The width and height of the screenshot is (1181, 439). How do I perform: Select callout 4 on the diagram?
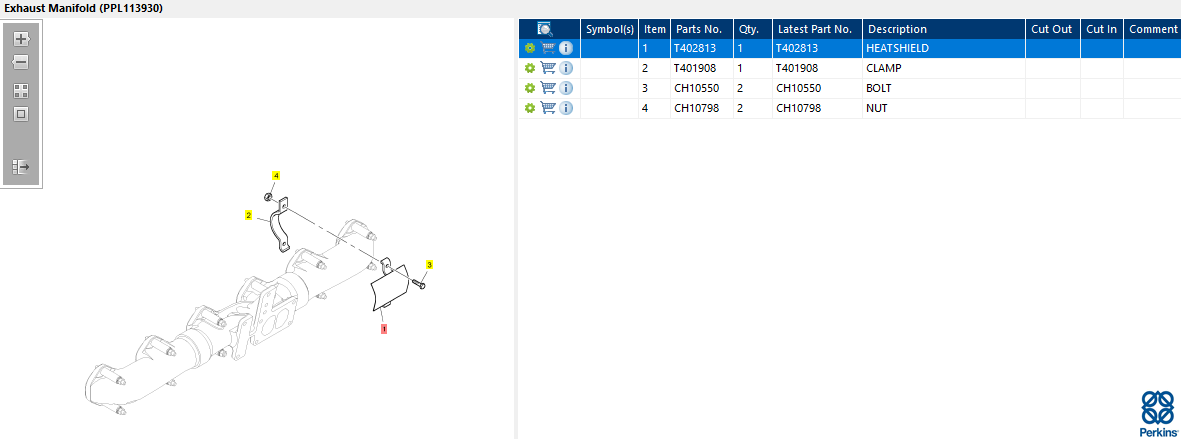click(x=276, y=175)
